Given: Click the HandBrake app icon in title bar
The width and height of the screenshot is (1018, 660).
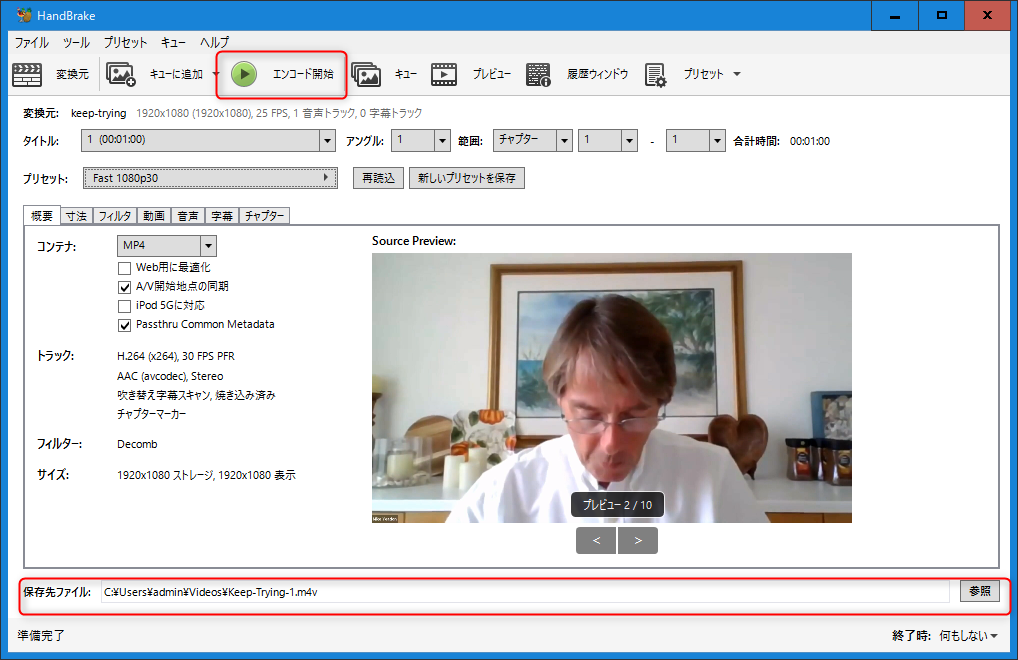Looking at the screenshot, I should [23, 15].
